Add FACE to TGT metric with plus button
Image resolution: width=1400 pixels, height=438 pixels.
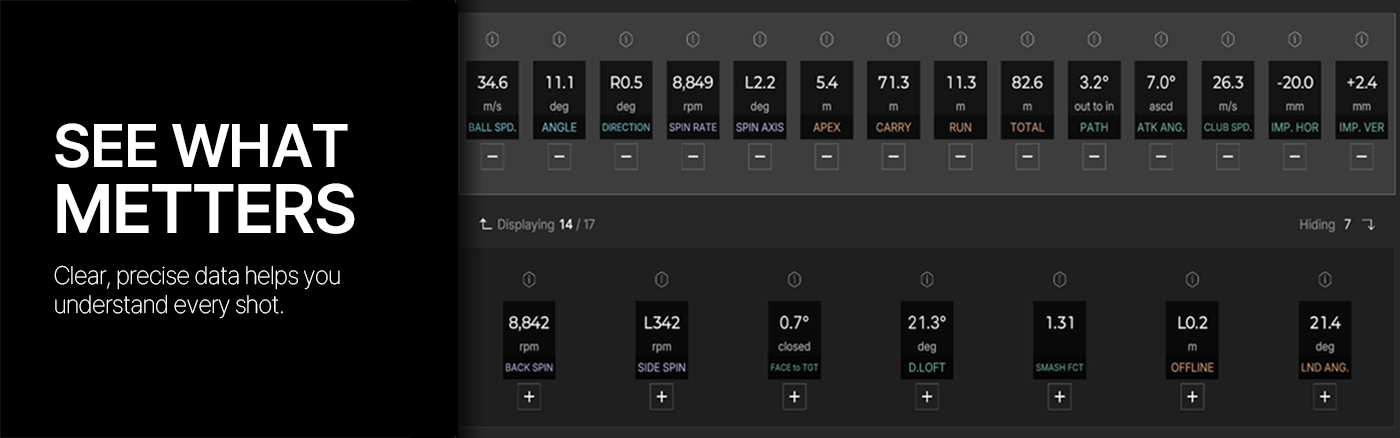794,396
